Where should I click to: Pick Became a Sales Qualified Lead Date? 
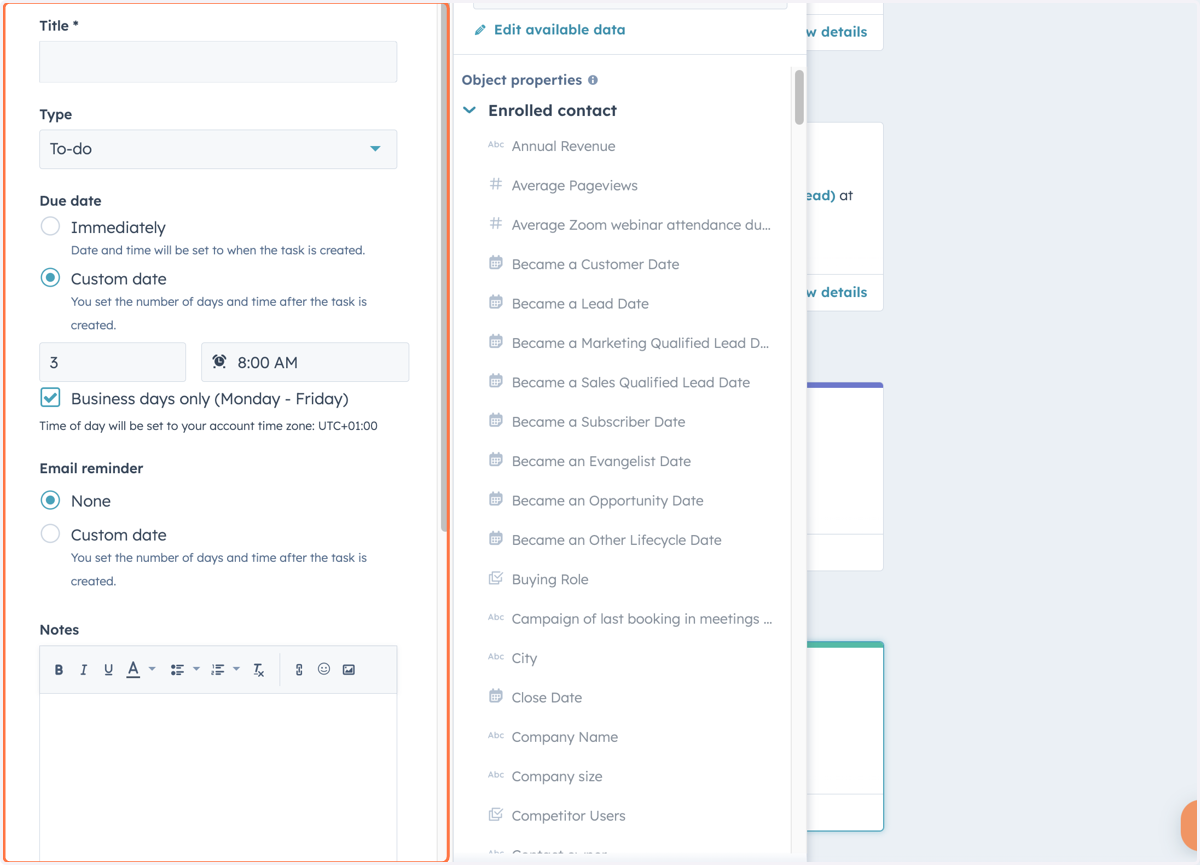click(631, 382)
